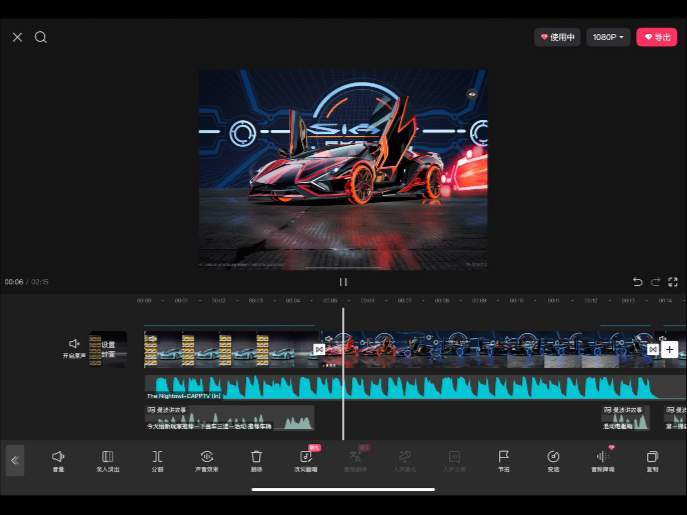Use 分割 split tool

coord(157,461)
